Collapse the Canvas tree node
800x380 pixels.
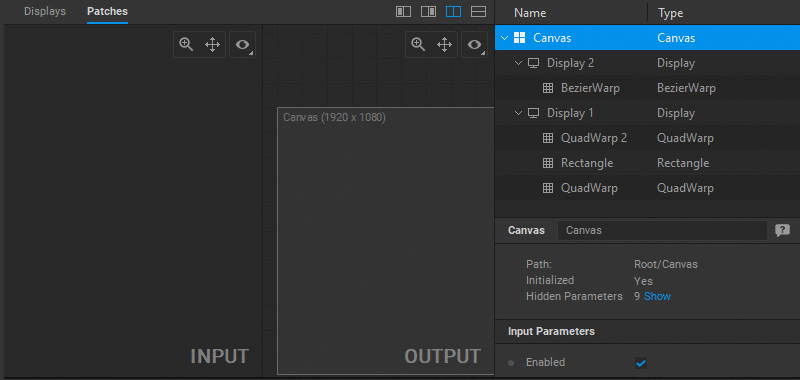[505, 38]
